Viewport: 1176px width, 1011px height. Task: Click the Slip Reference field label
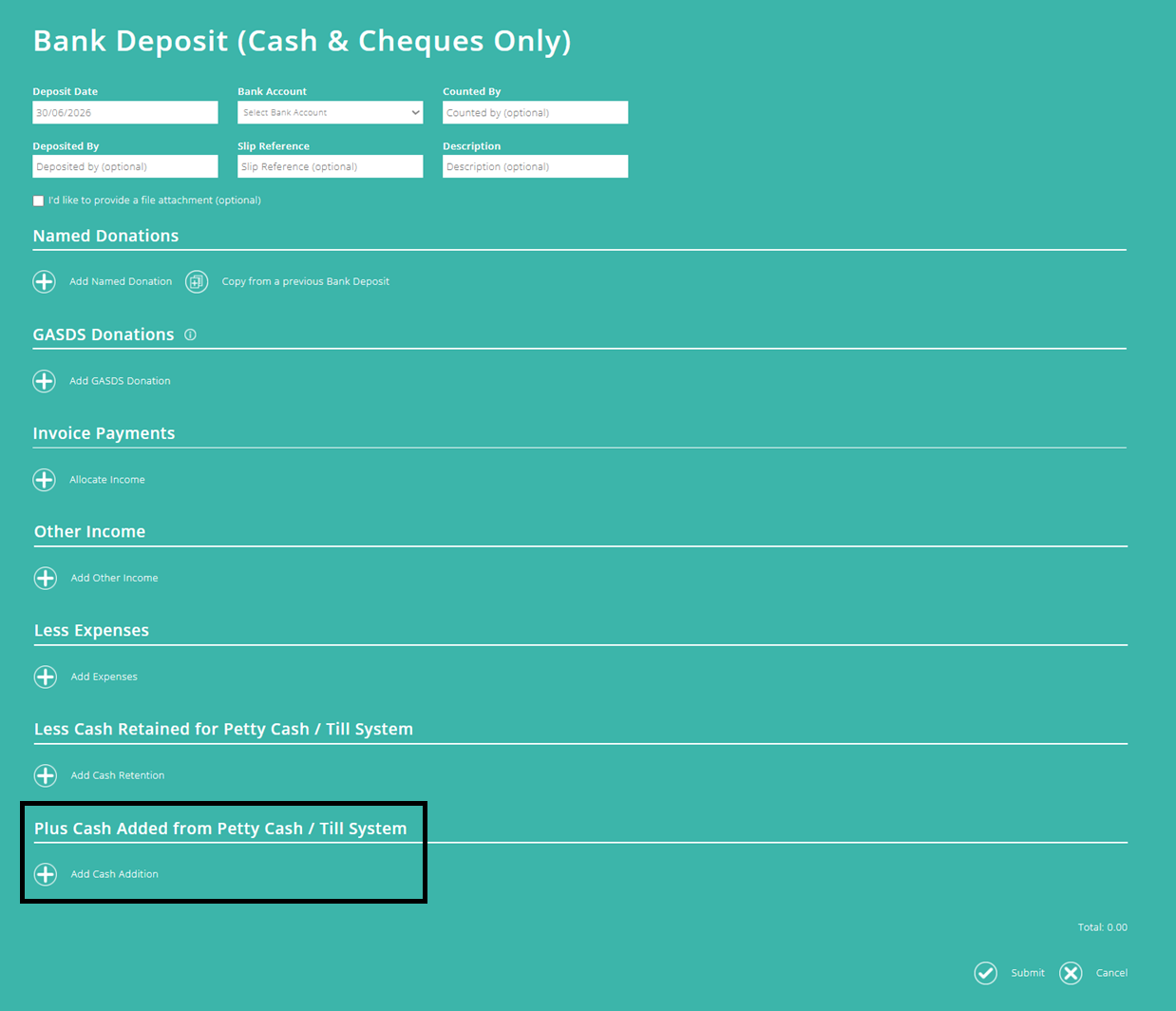[x=274, y=146]
